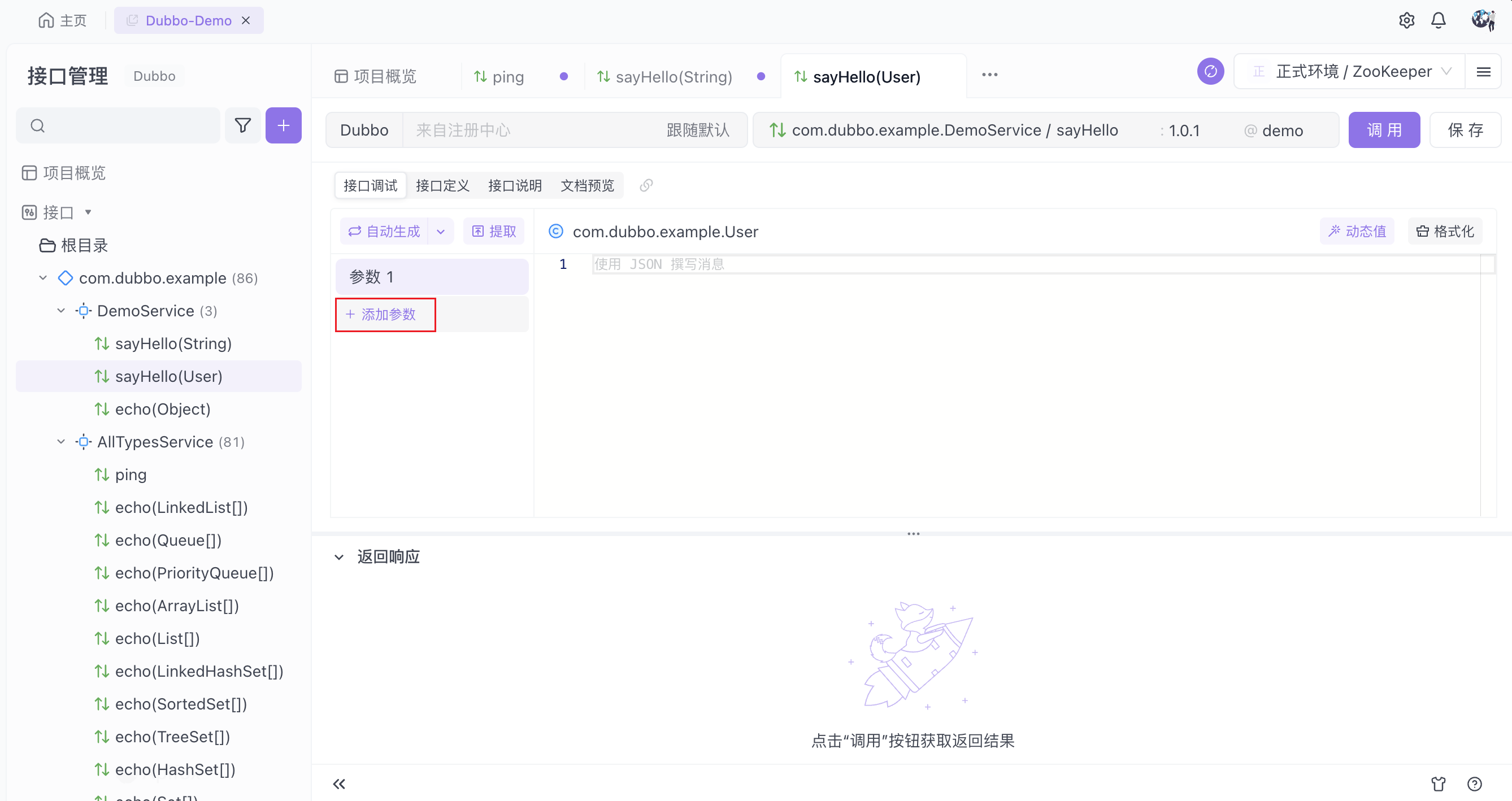
Task: Collapse the 返回响应 section
Action: point(338,557)
